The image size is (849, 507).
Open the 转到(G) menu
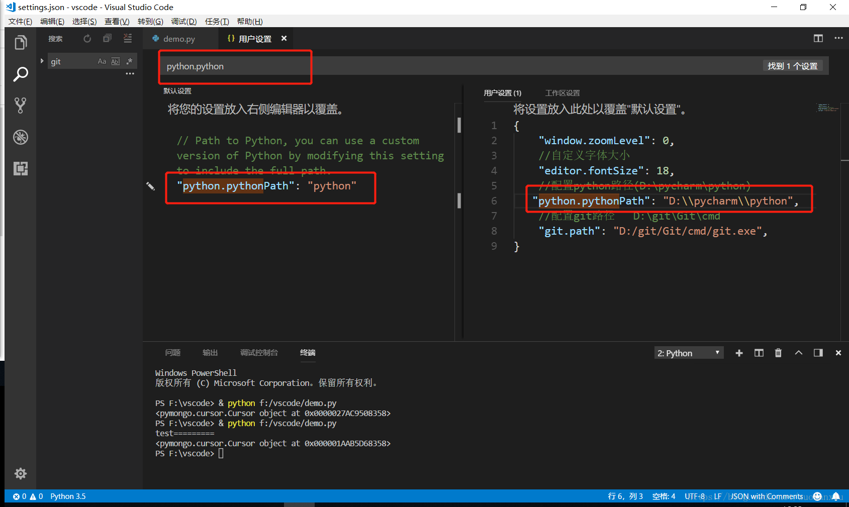point(150,21)
